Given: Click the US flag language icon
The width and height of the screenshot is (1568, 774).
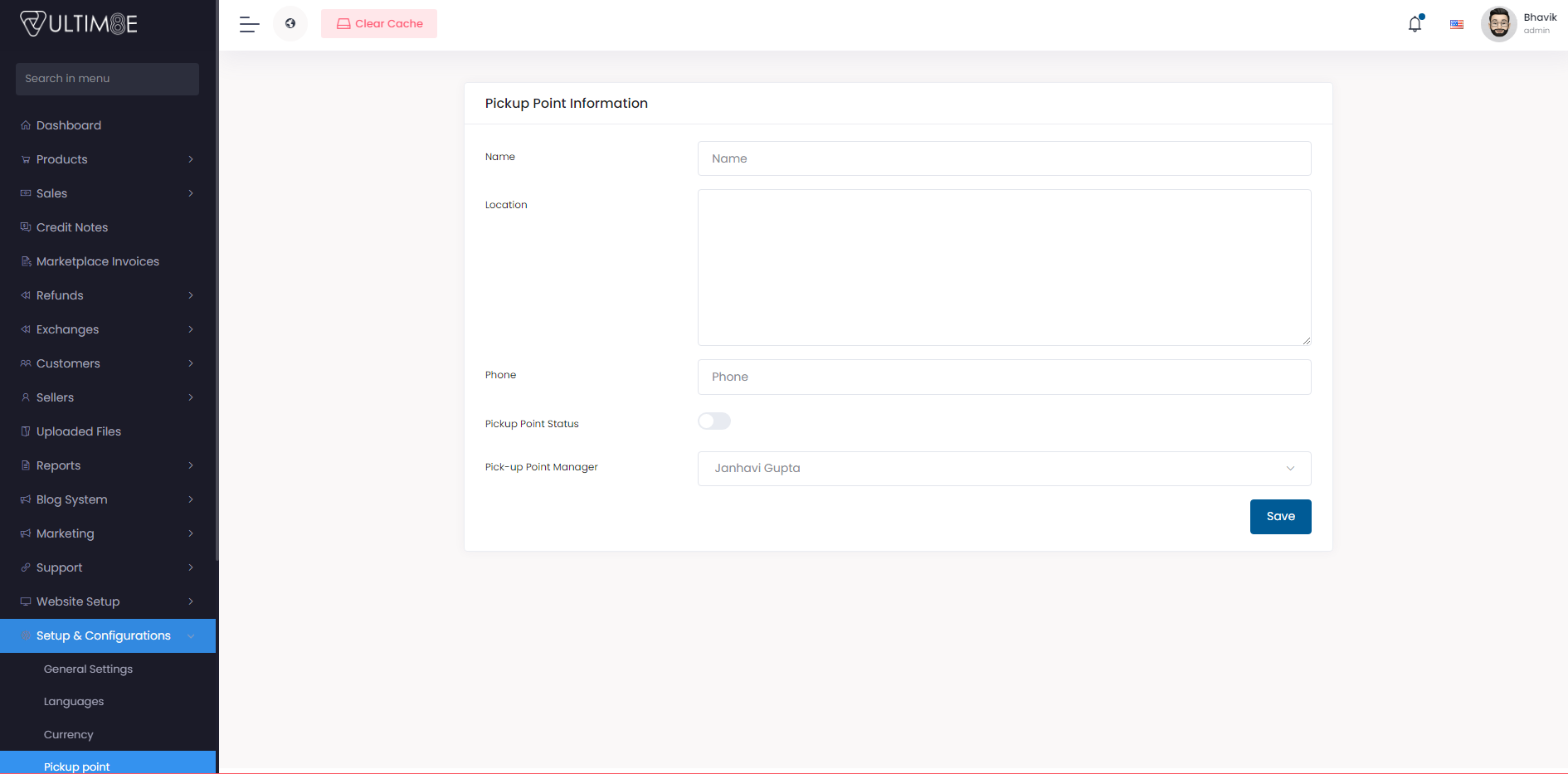Looking at the screenshot, I should coord(1456,24).
